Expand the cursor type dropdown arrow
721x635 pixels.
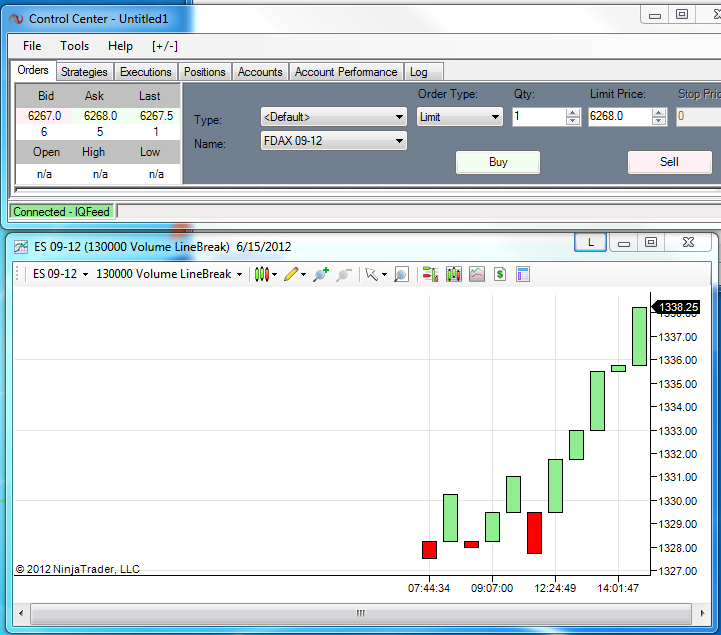(x=384, y=275)
